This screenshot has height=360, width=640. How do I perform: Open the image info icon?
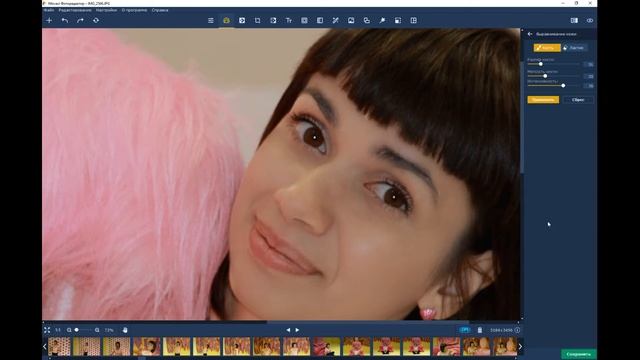click(517, 330)
